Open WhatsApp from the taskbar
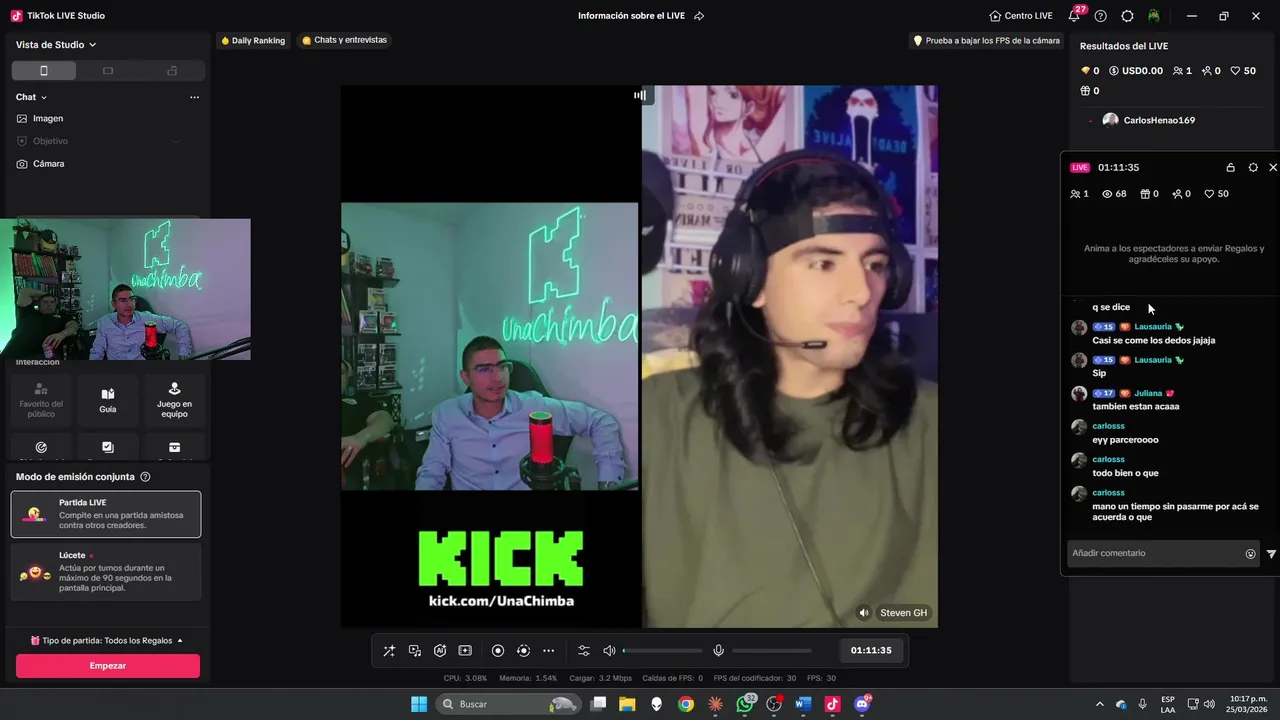 tap(744, 704)
